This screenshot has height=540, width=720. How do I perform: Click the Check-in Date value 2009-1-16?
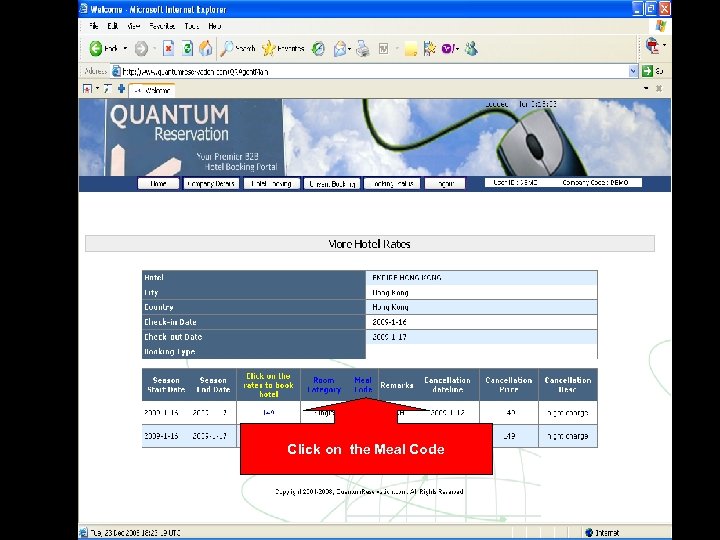tap(389, 322)
